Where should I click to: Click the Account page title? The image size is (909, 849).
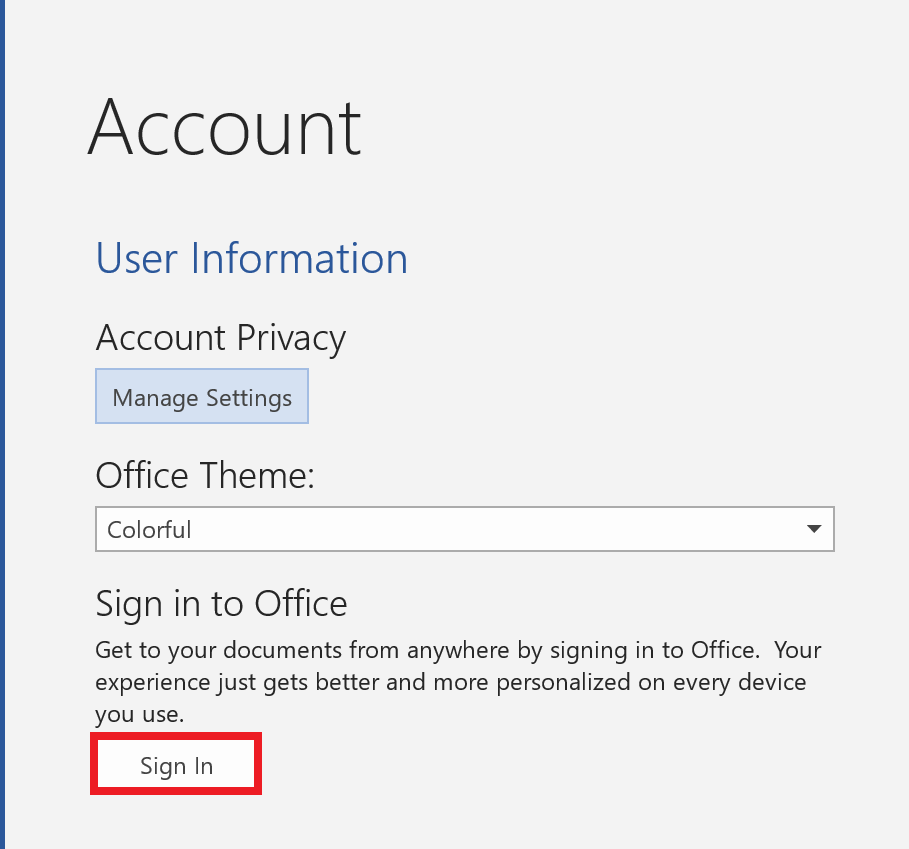225,127
